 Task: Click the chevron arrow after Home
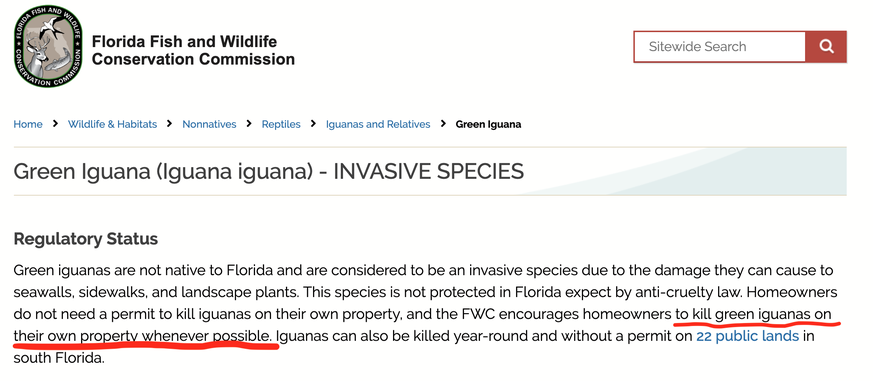[55, 124]
